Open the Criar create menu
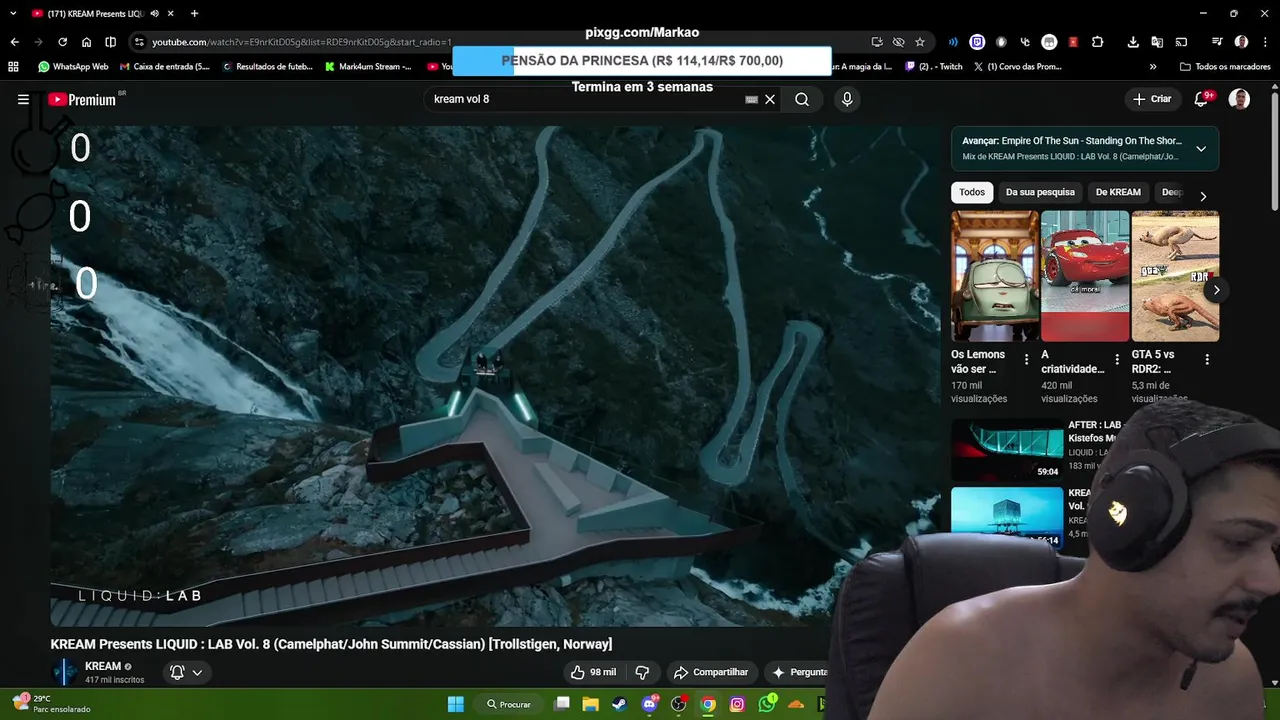The image size is (1280, 720). [x=1152, y=99]
